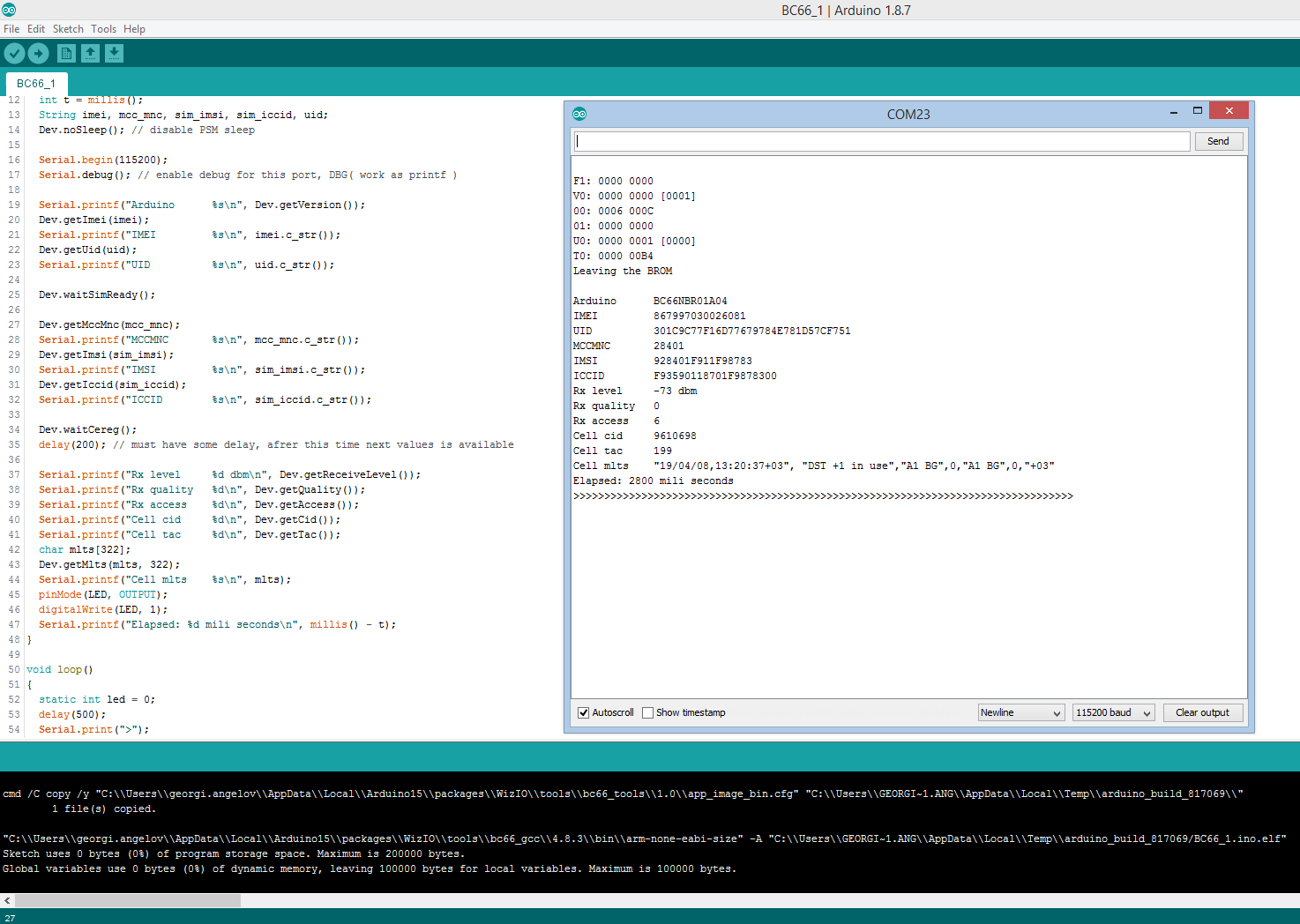
Task: Click the 'Elapsed: 2800 mili seconds' output line
Action: point(654,481)
